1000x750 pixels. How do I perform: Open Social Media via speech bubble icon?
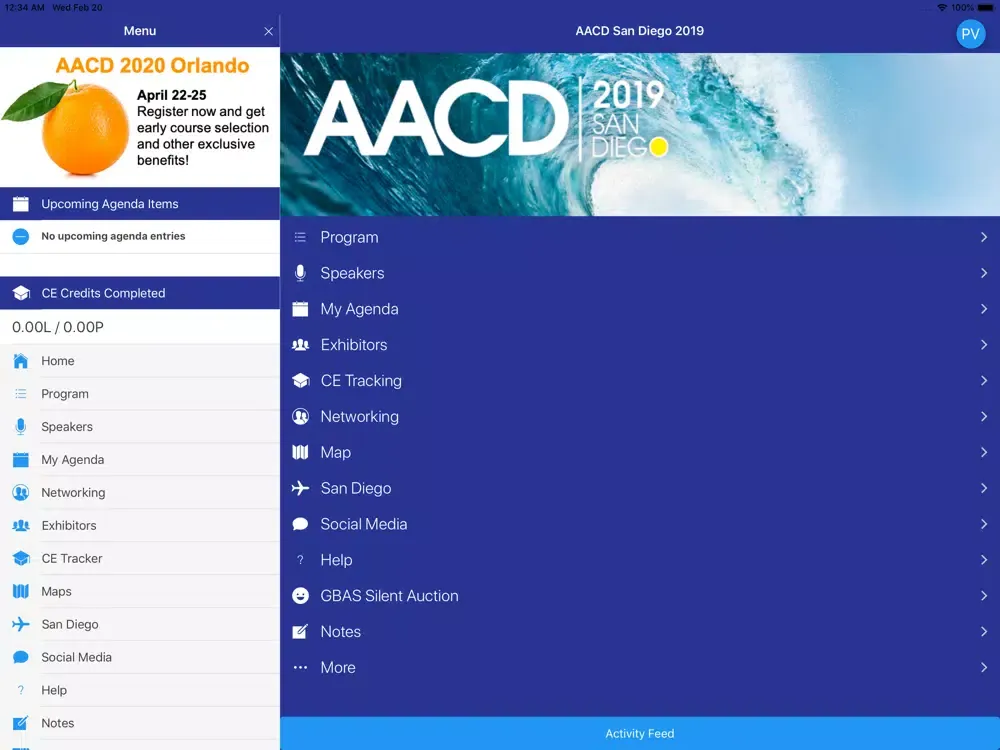(x=298, y=524)
